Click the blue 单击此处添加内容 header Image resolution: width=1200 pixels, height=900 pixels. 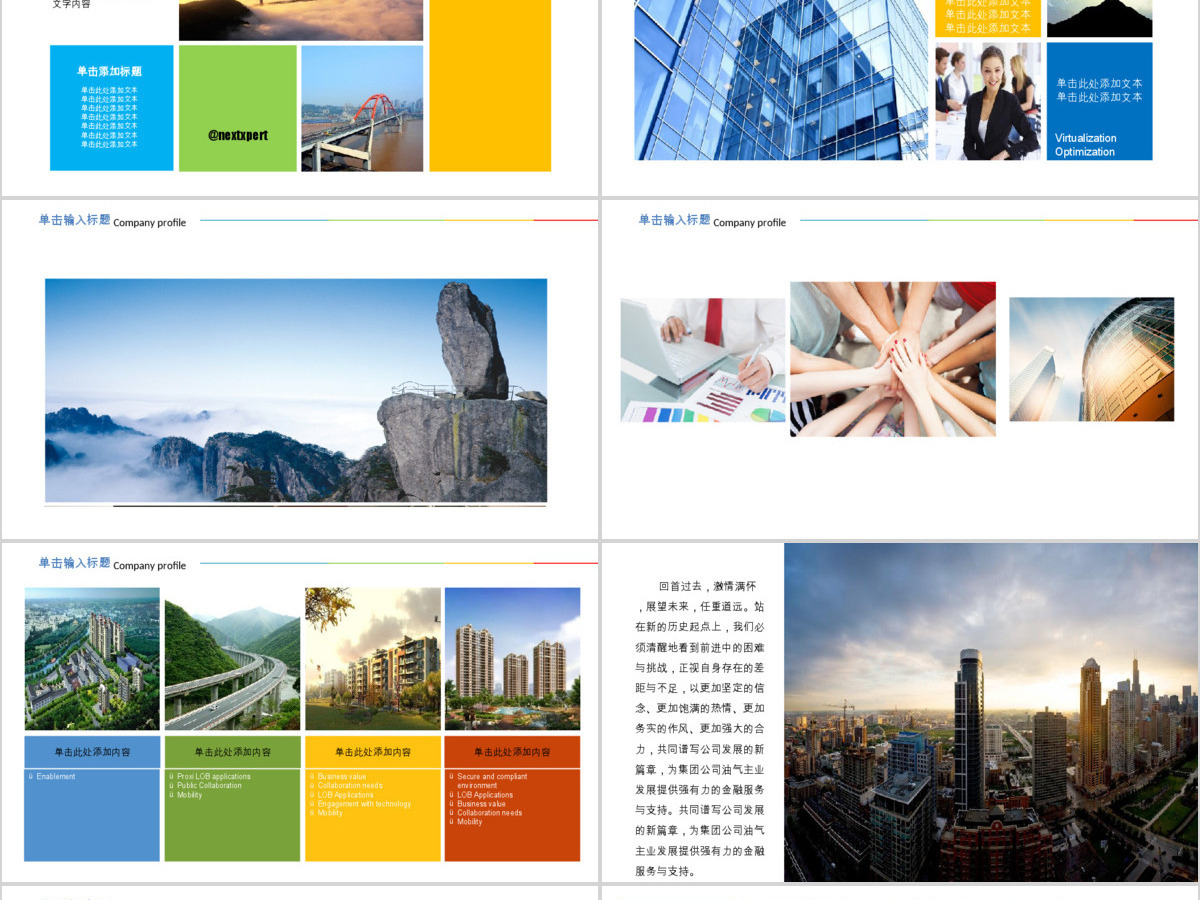click(x=92, y=752)
